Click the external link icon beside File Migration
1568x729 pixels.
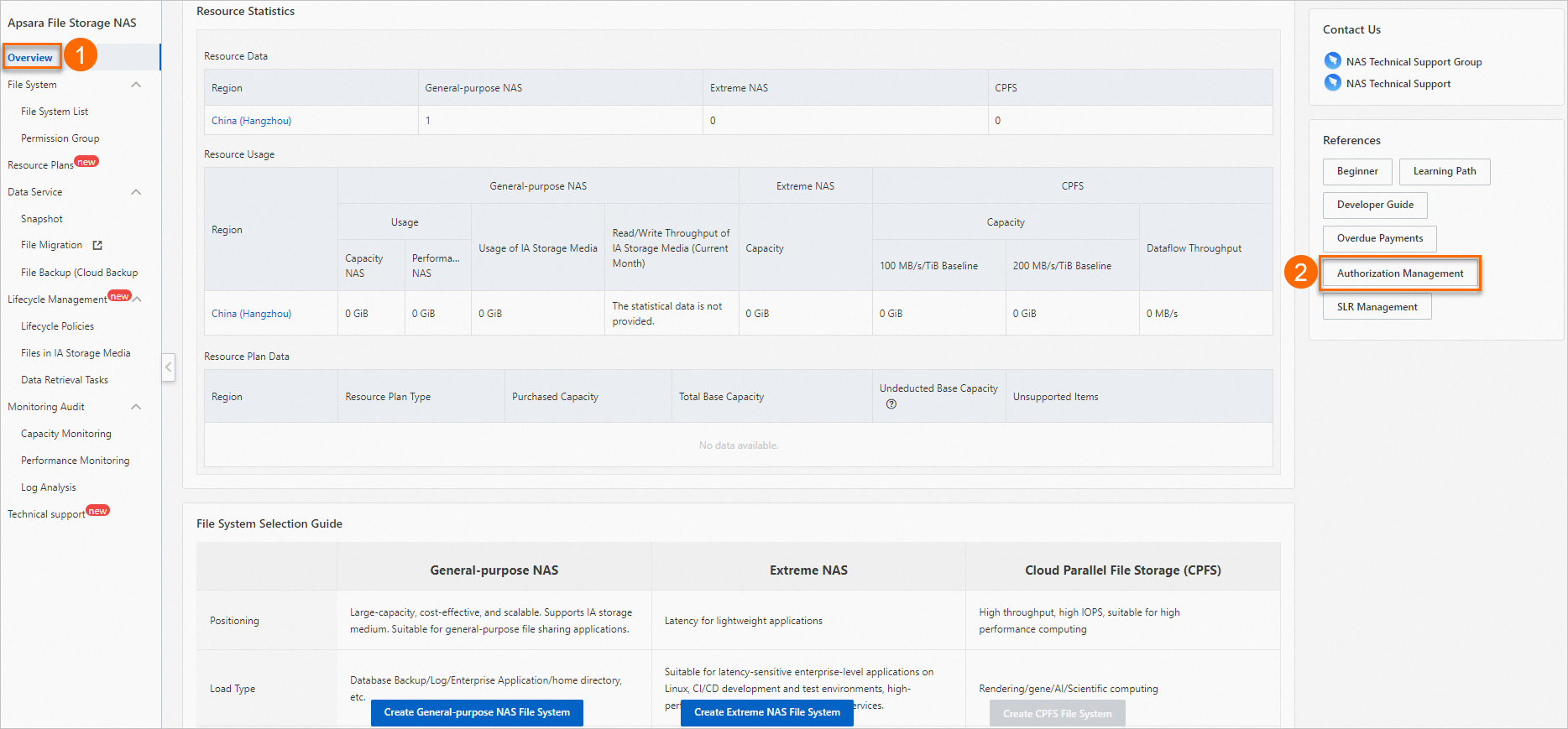pyautogui.click(x=97, y=245)
